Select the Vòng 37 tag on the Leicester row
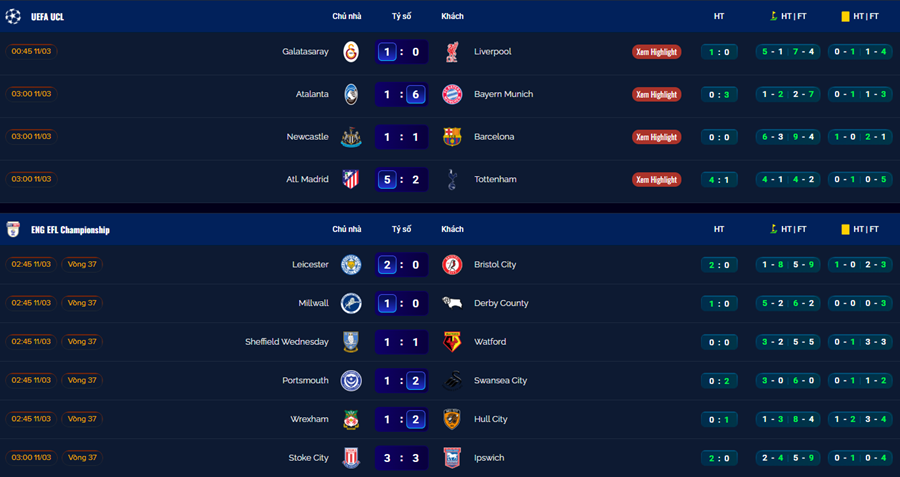The image size is (900, 477). [82, 265]
